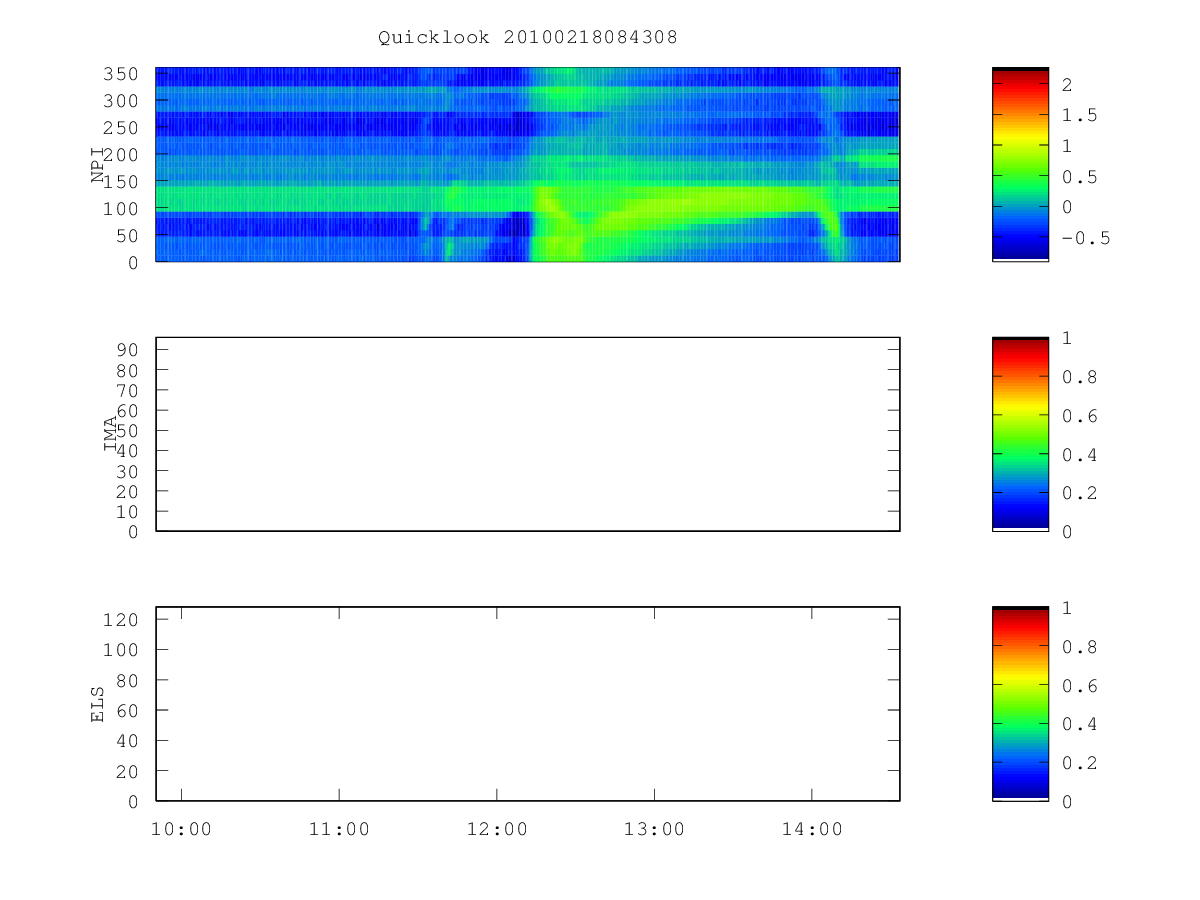Click the 14:00 time axis label
This screenshot has width=1200, height=900.
pos(812,829)
